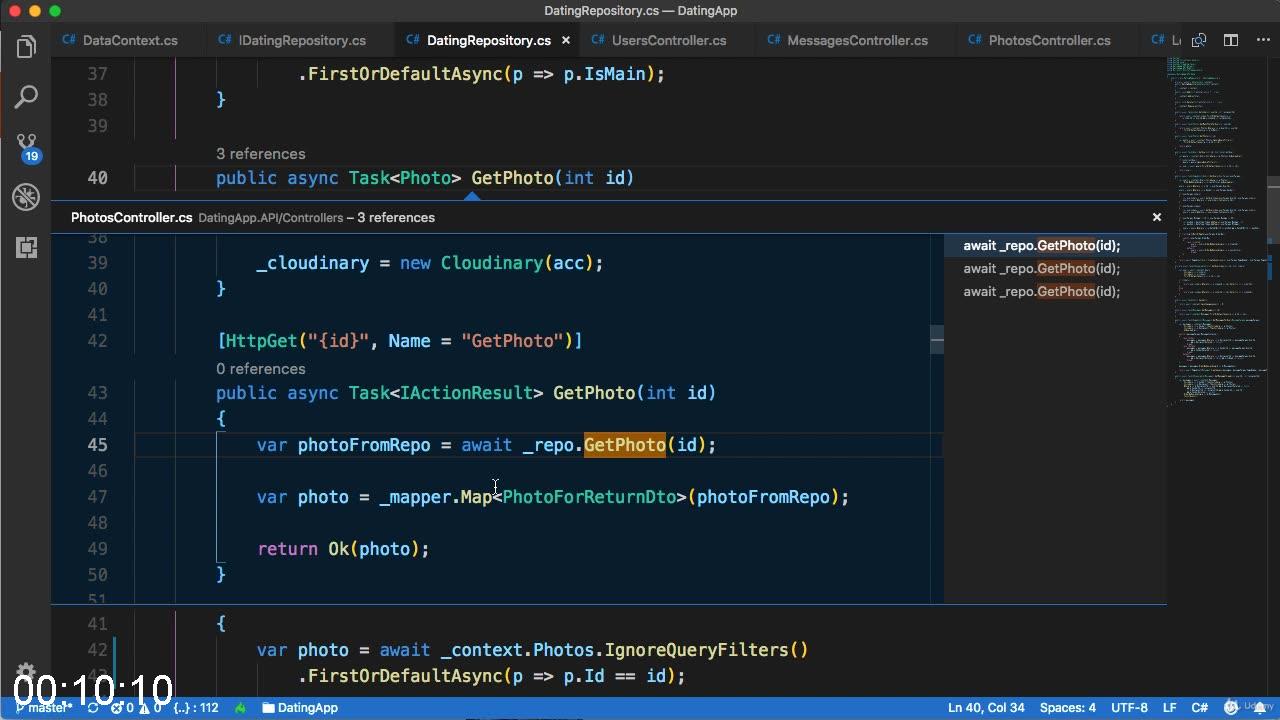This screenshot has width=1280, height=720.
Task: Open the Extensions view in activity bar
Action: [x=26, y=247]
